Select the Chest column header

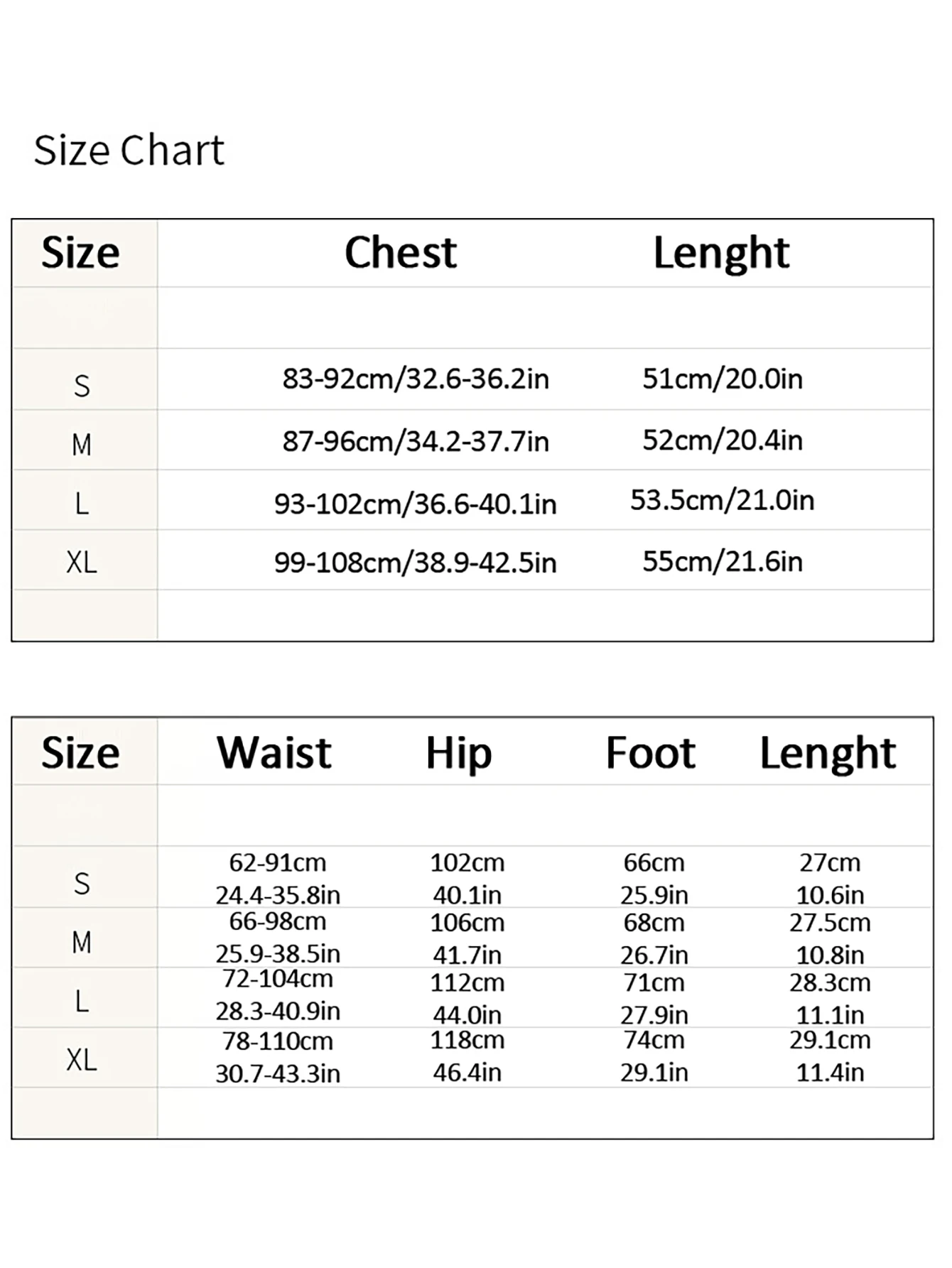[x=401, y=252]
